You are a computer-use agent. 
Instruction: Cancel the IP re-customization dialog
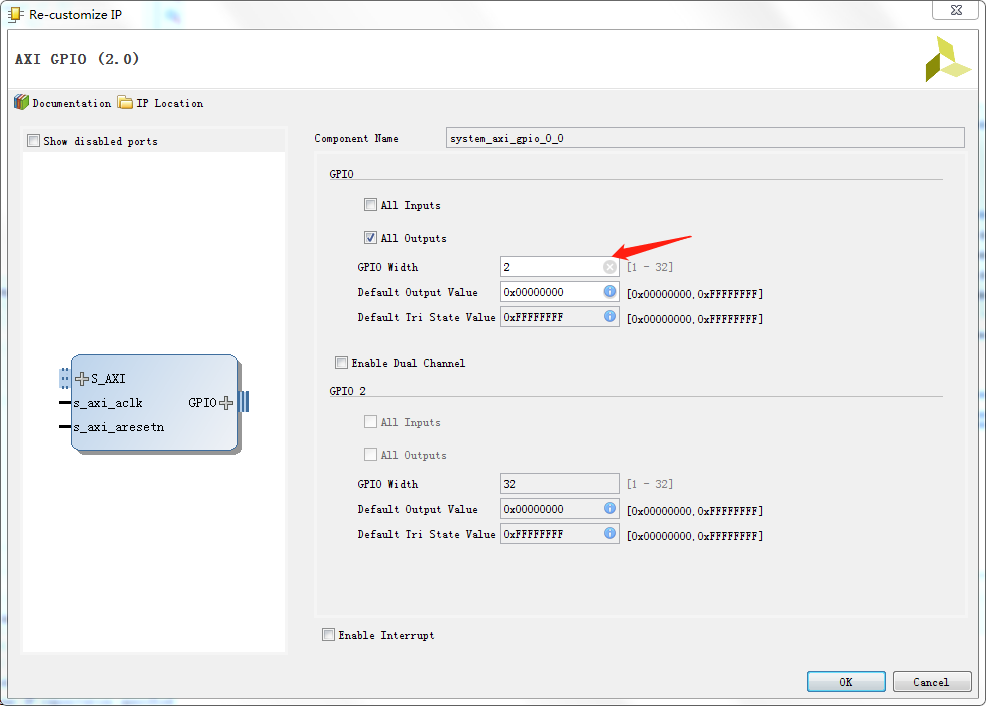point(931,681)
